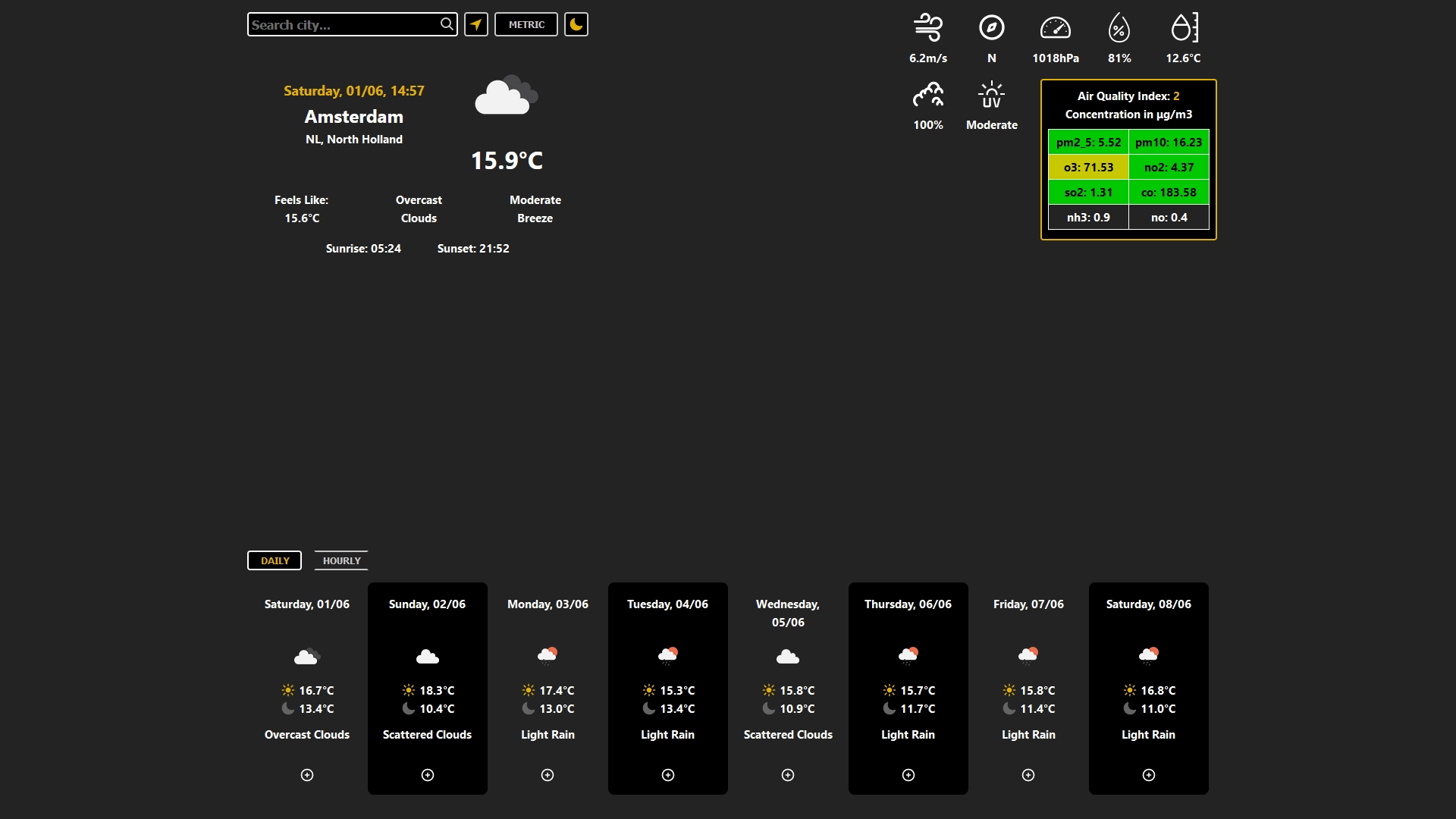Screen dimensions: 1456x819
Task: Click Saturday 08/06 rain weather icon
Action: [x=1149, y=656]
